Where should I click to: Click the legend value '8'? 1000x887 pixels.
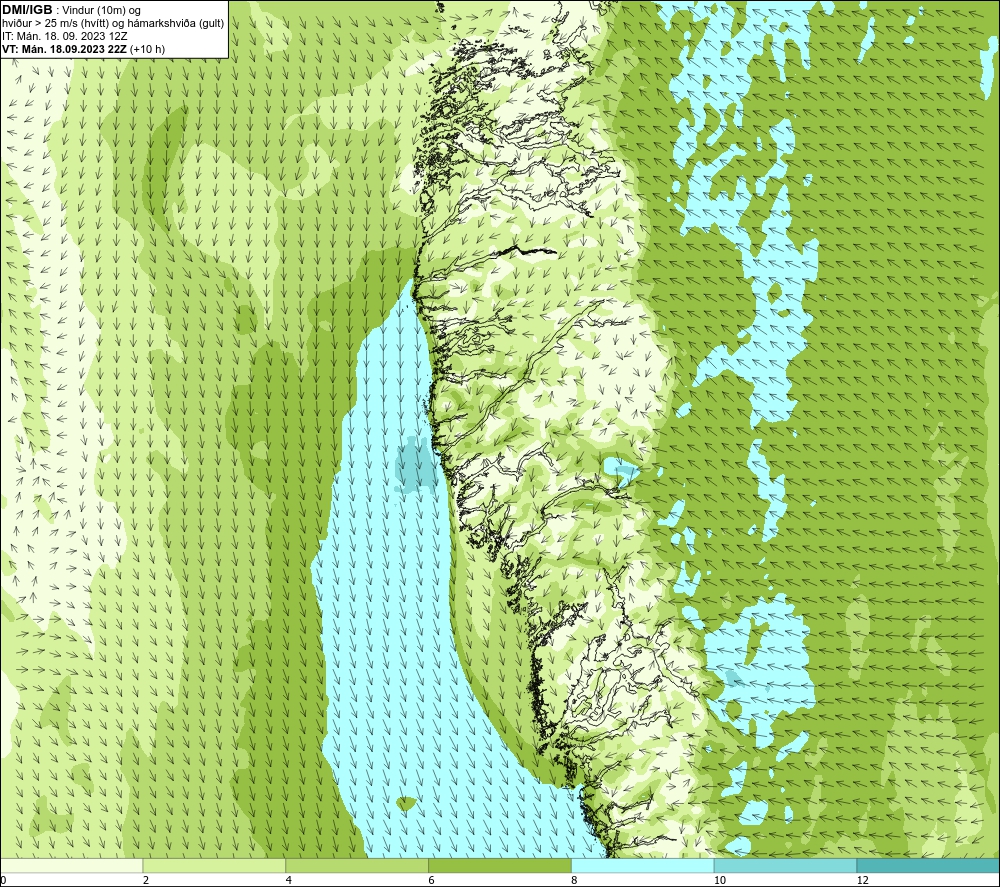575,880
